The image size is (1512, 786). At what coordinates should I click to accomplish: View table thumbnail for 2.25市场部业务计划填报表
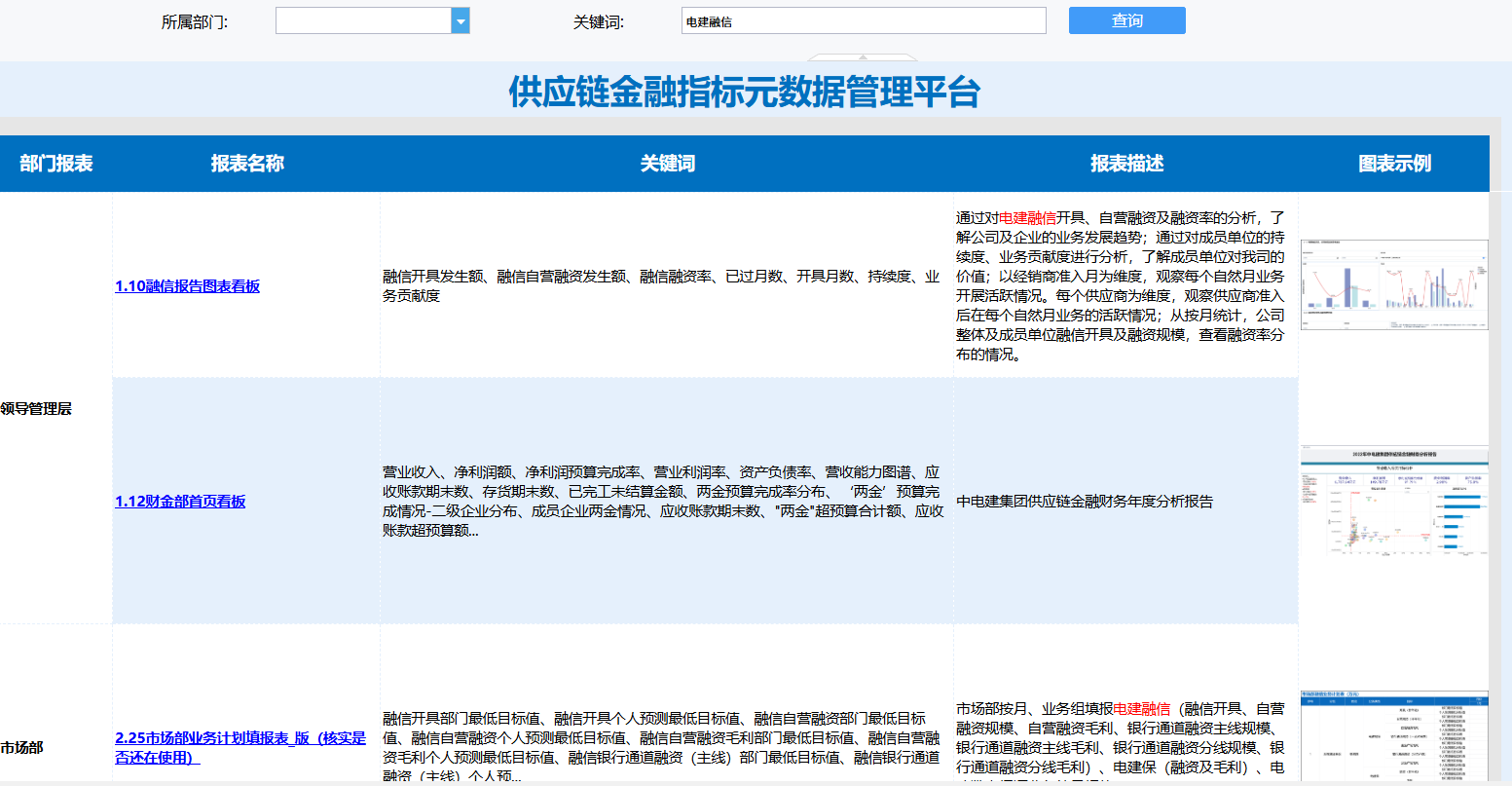click(1394, 735)
